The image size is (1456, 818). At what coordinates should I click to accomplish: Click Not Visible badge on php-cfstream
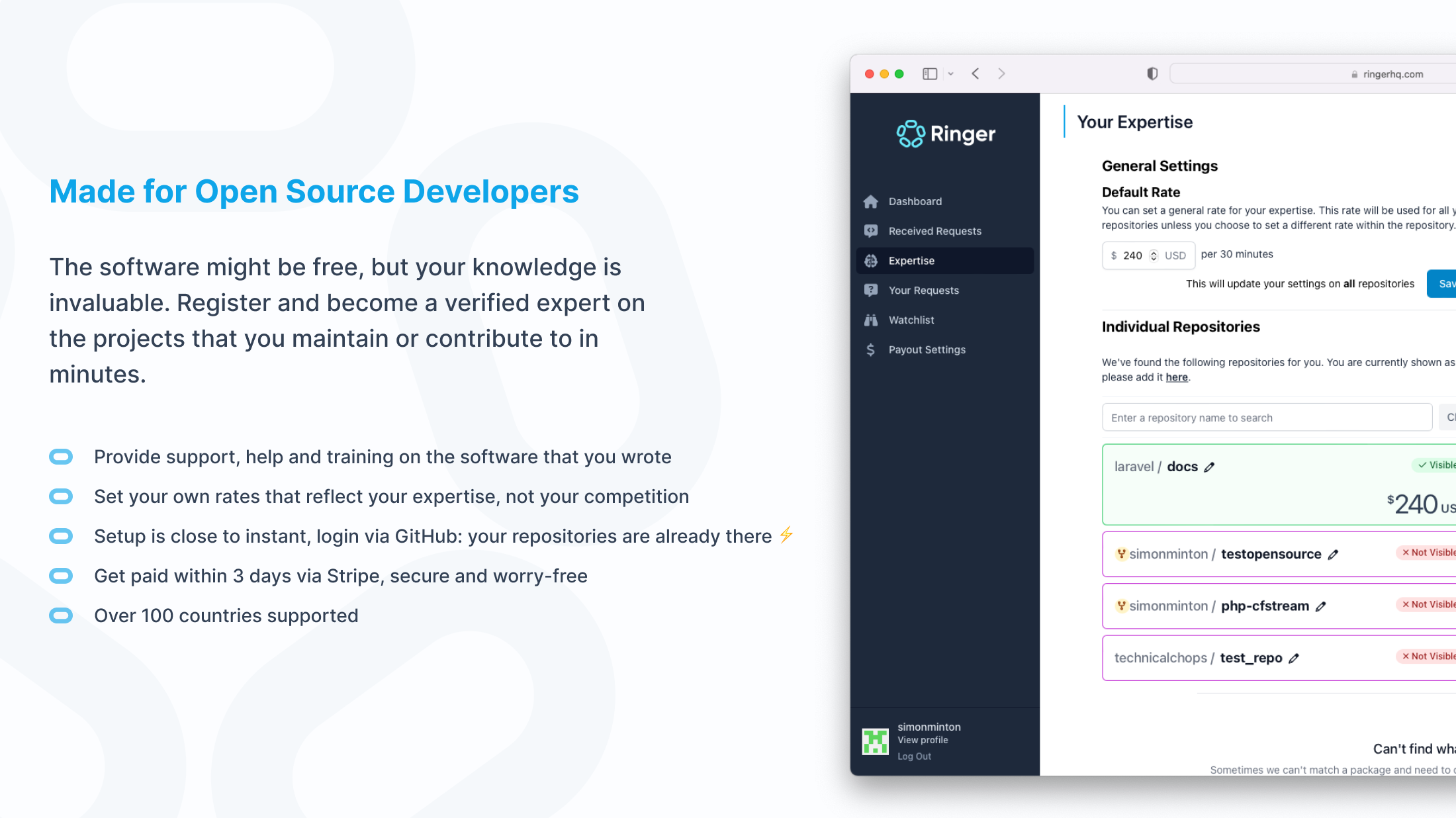tap(1426, 604)
